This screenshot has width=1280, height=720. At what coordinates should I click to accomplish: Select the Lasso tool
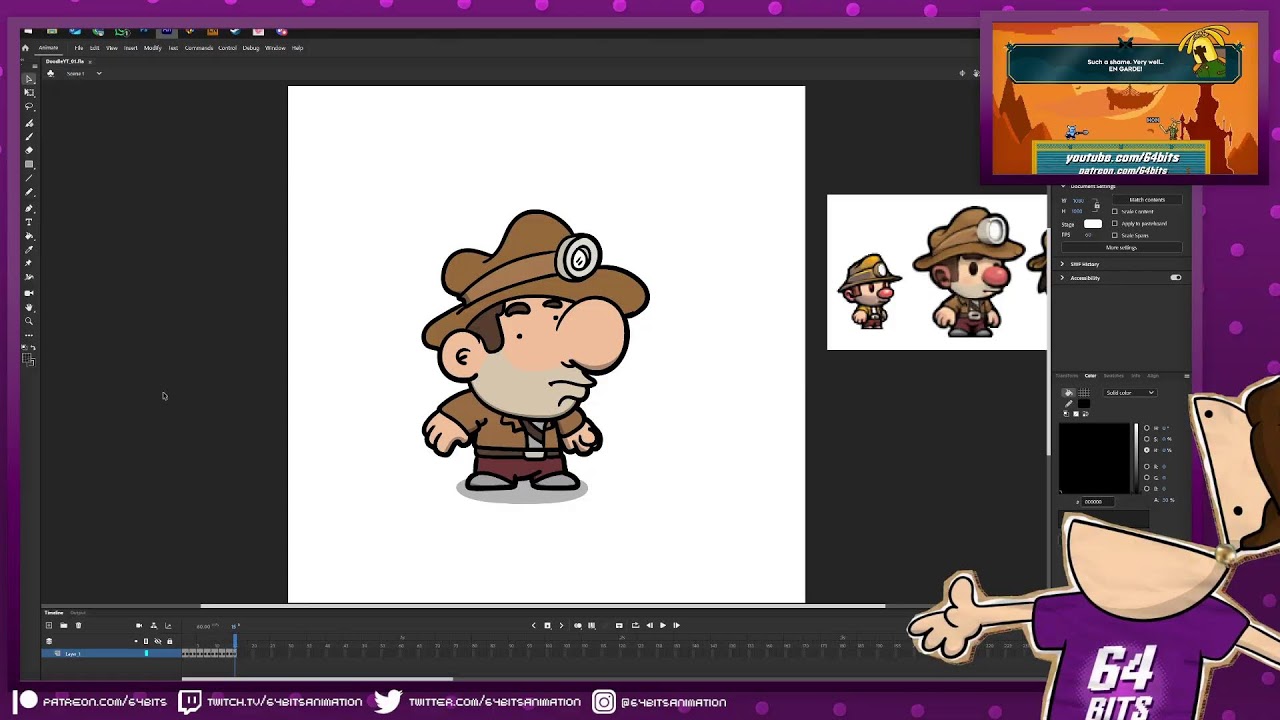[x=29, y=106]
